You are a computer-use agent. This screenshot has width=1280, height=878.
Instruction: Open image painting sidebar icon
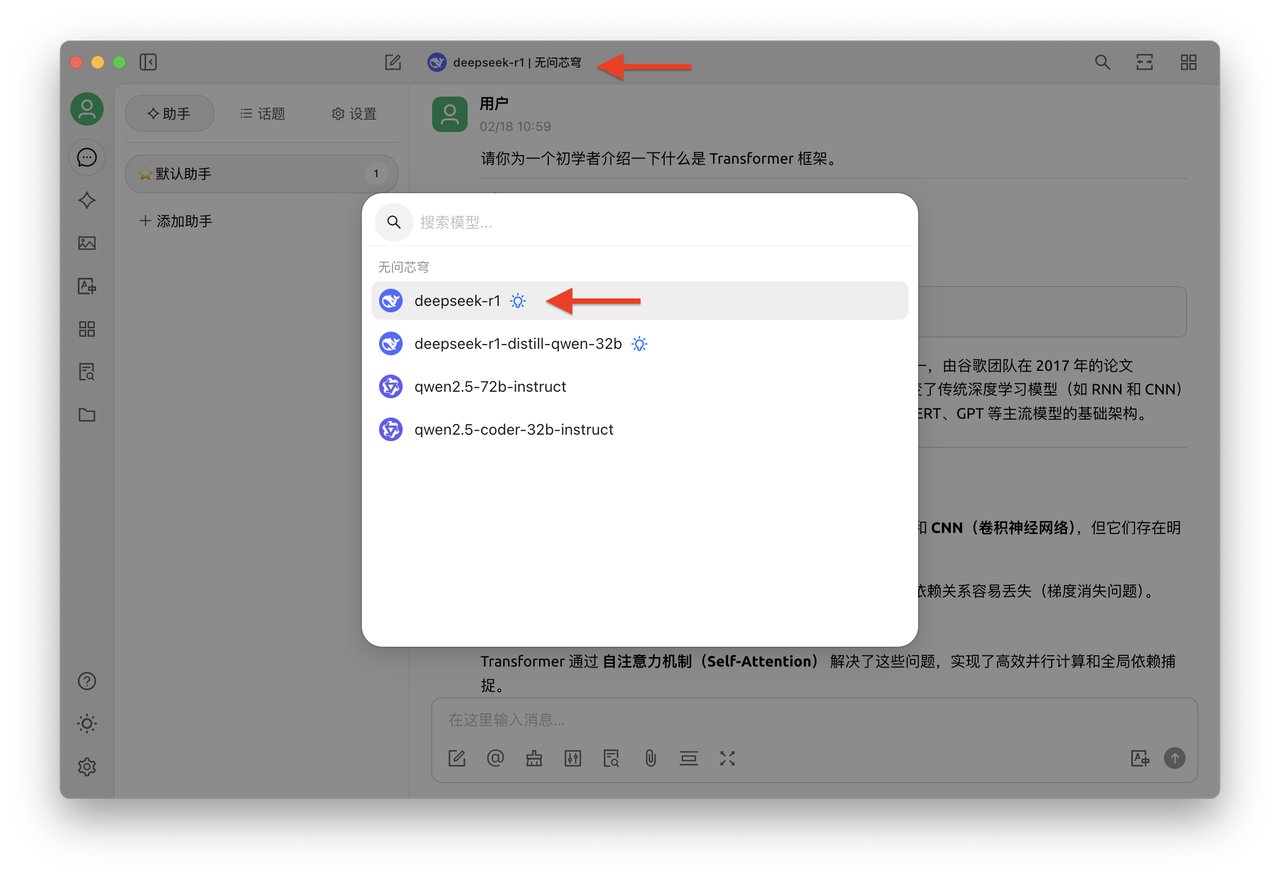(87, 243)
